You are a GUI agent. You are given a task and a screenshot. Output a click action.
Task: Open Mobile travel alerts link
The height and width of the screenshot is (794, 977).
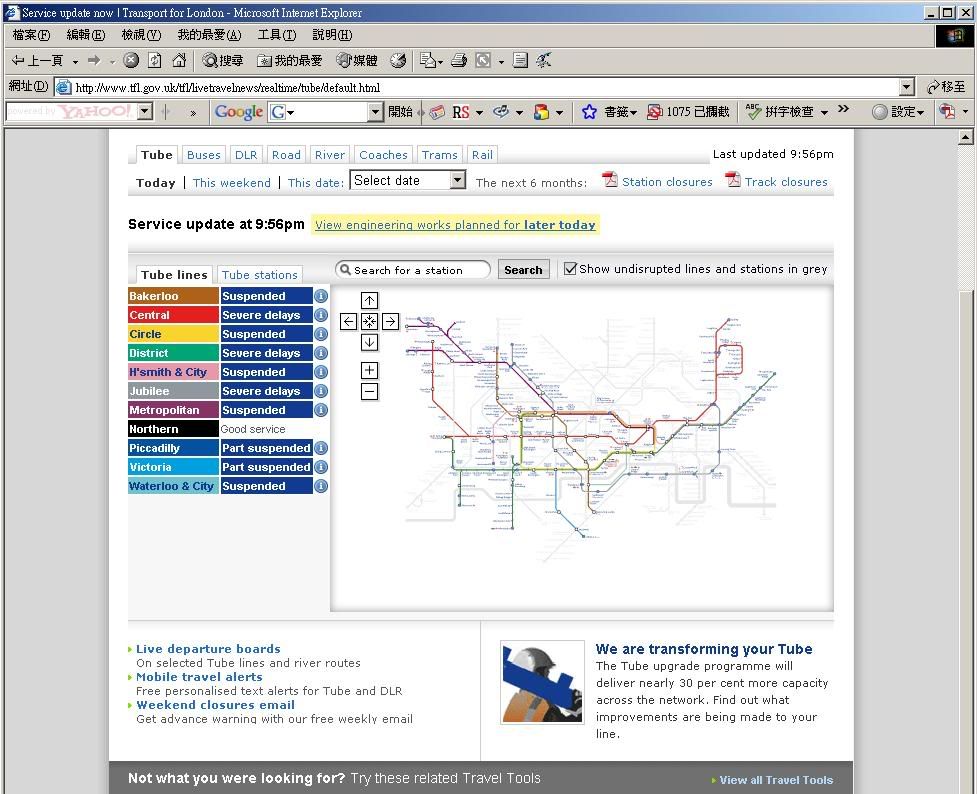[199, 677]
